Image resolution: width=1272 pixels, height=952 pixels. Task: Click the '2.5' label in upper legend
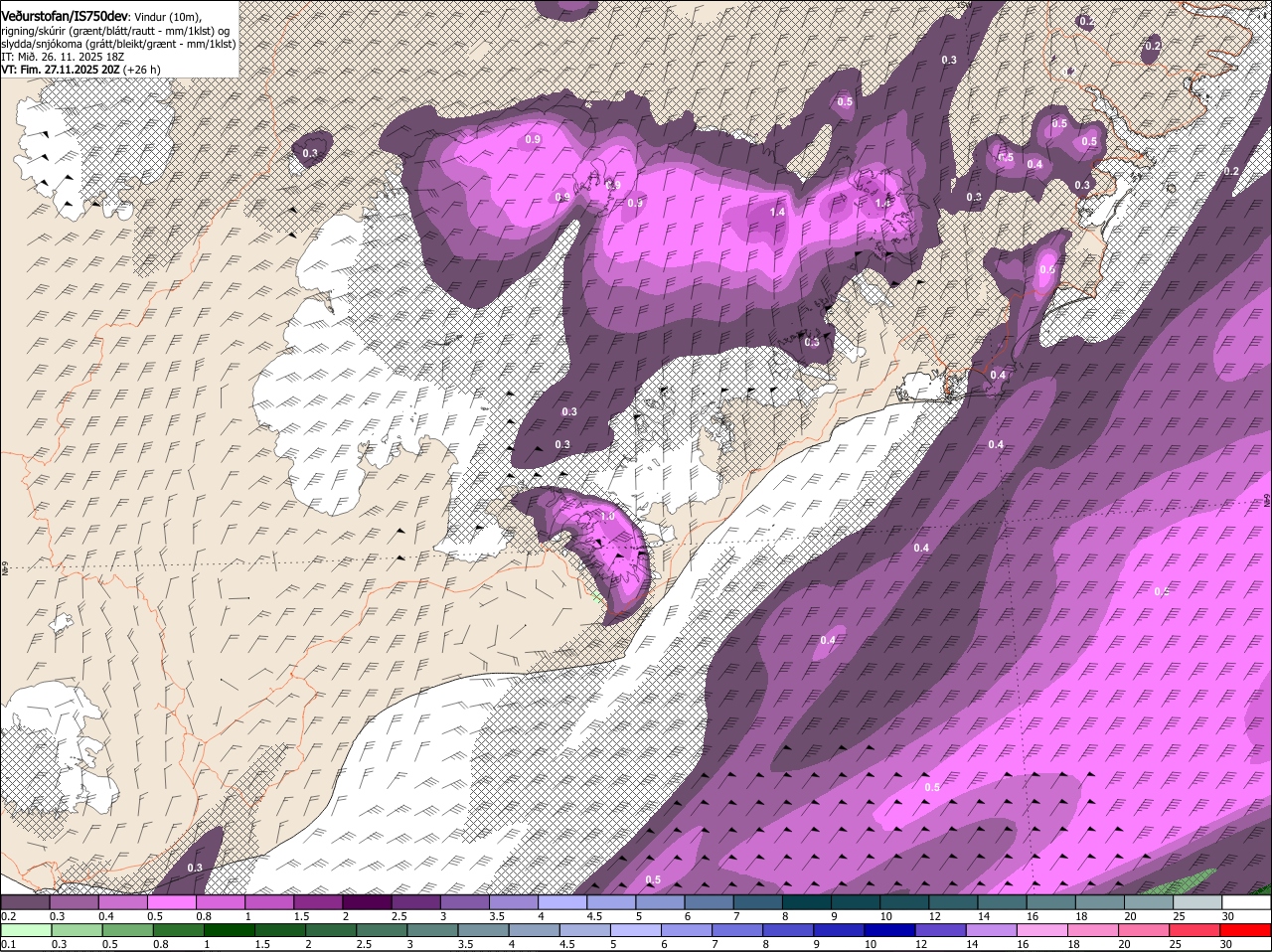(x=398, y=915)
